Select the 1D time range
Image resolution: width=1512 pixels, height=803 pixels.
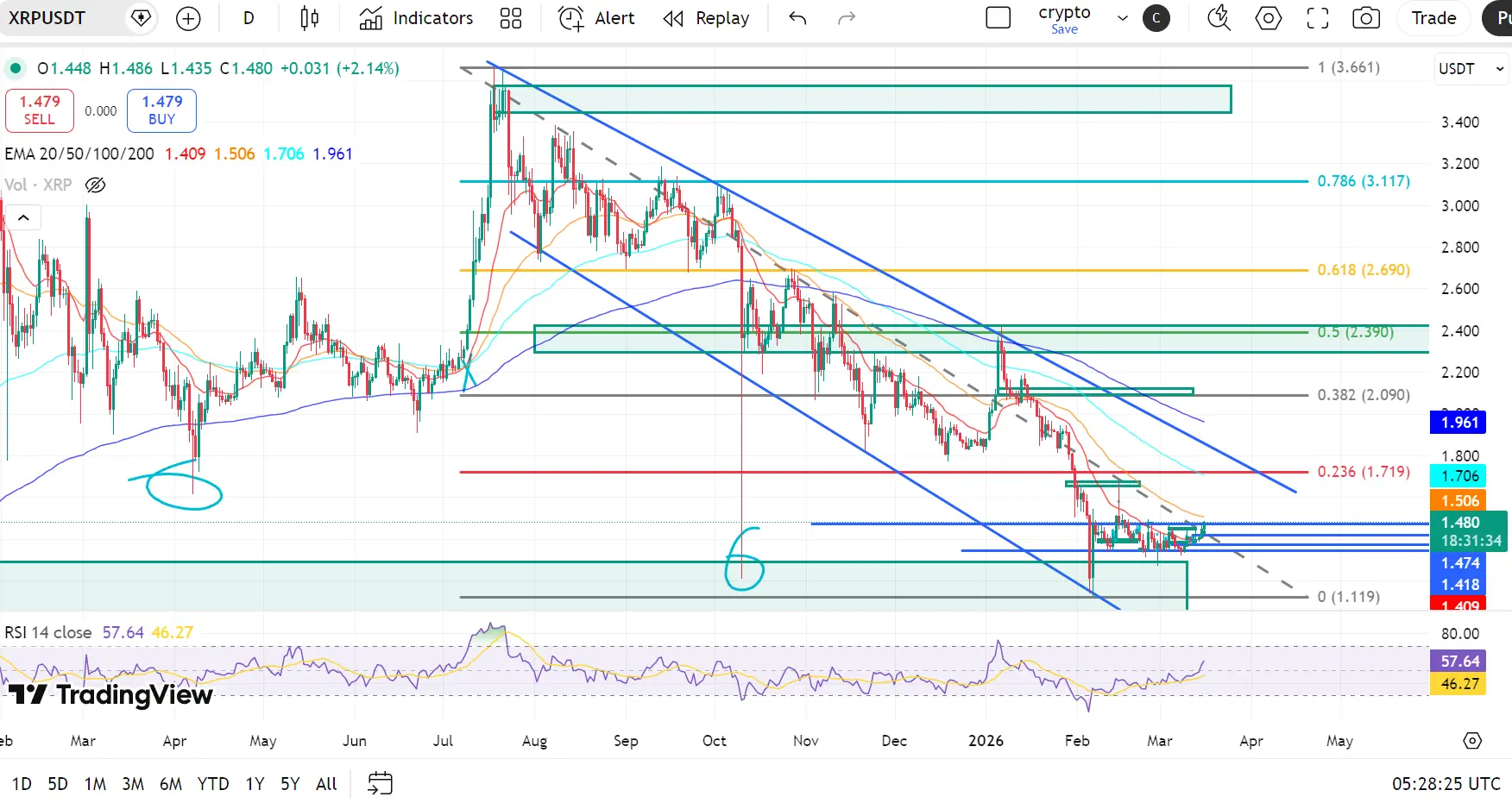click(22, 783)
